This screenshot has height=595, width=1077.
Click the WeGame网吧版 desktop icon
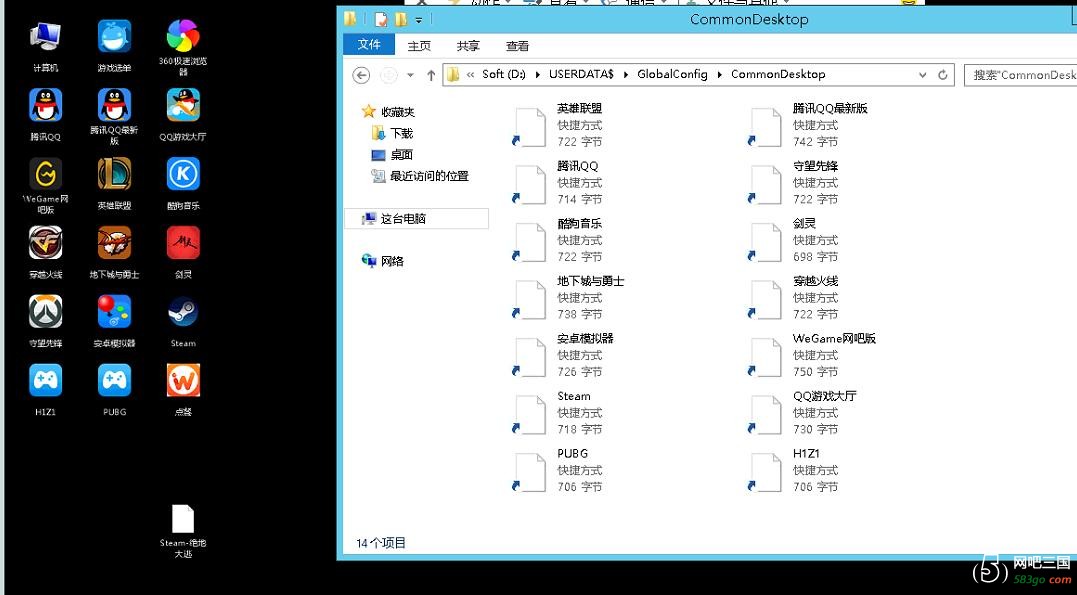pos(45,185)
